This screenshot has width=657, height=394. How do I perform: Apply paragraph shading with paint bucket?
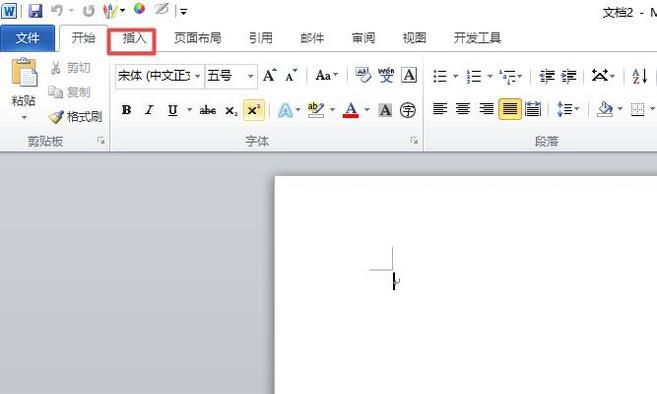coord(605,109)
